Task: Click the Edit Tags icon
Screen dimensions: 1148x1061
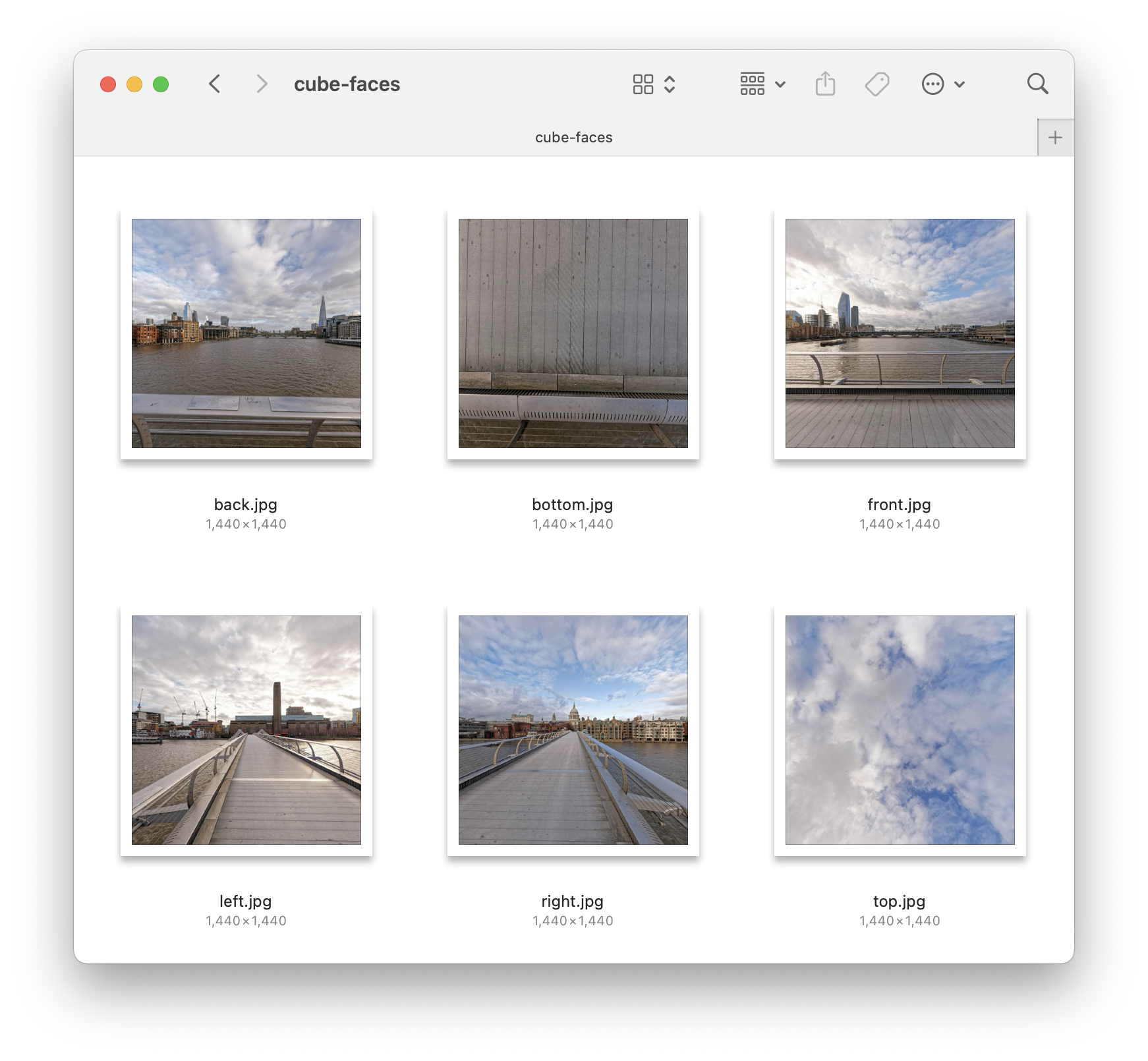Action: pos(877,84)
